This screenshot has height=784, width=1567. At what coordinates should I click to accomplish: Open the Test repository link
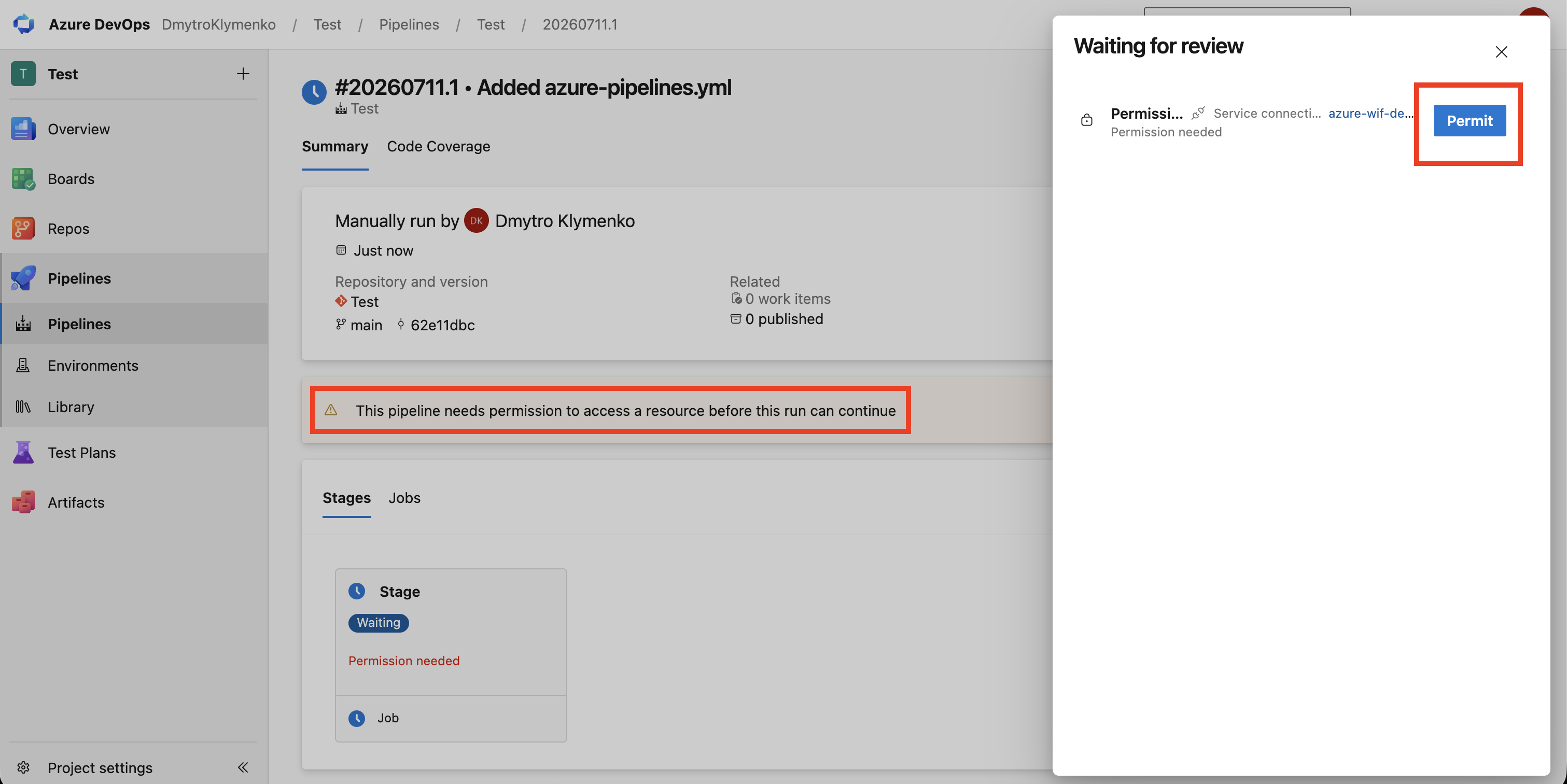tap(364, 302)
